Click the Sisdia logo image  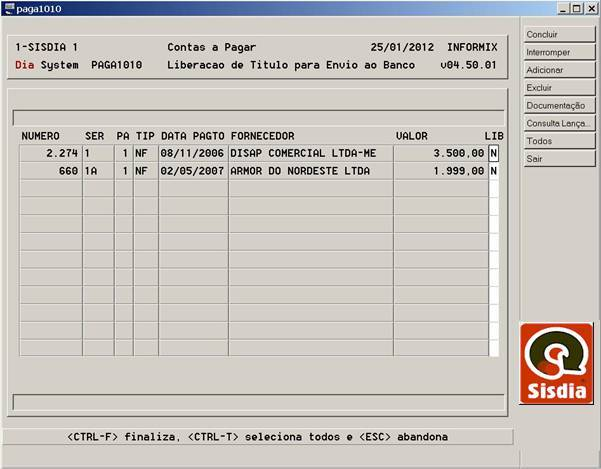pyautogui.click(x=556, y=363)
